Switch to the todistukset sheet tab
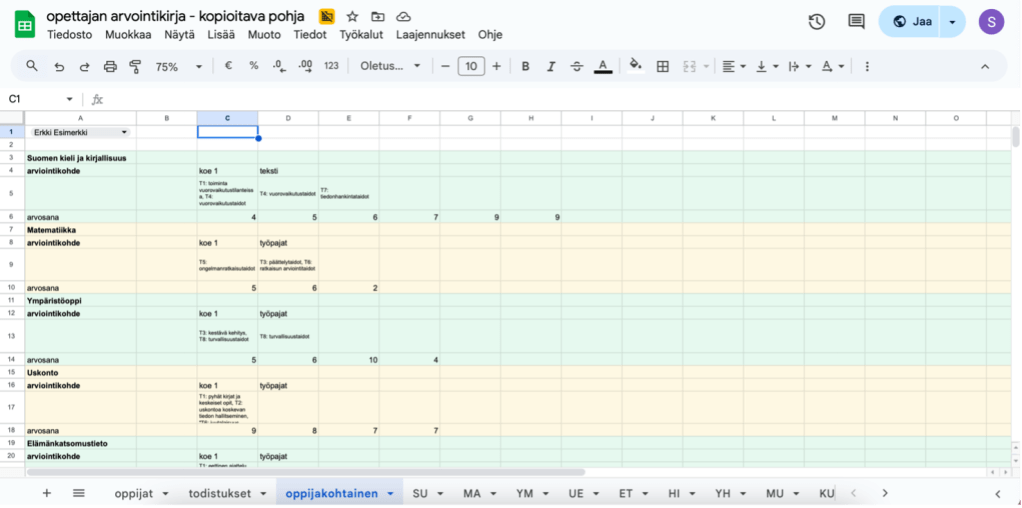Screen dimensions: 1022x508 pos(220,493)
